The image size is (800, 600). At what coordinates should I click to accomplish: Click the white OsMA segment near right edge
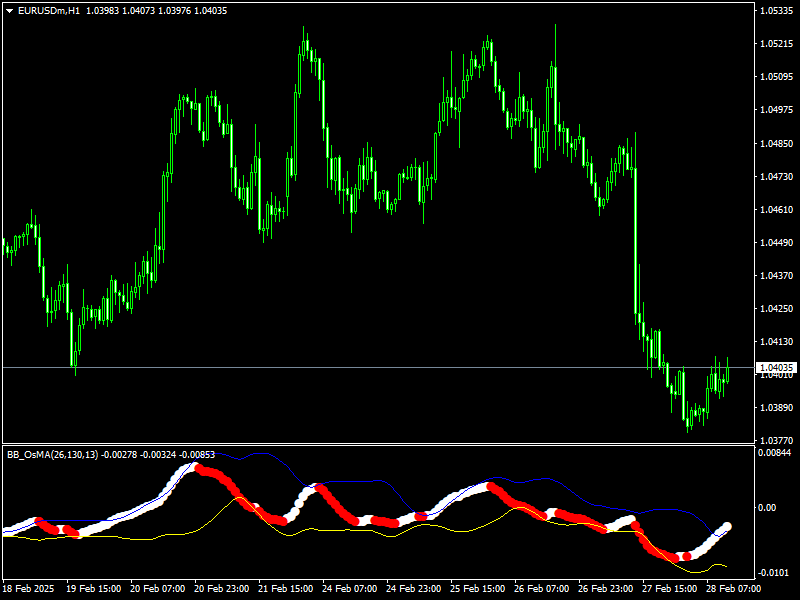(720, 530)
